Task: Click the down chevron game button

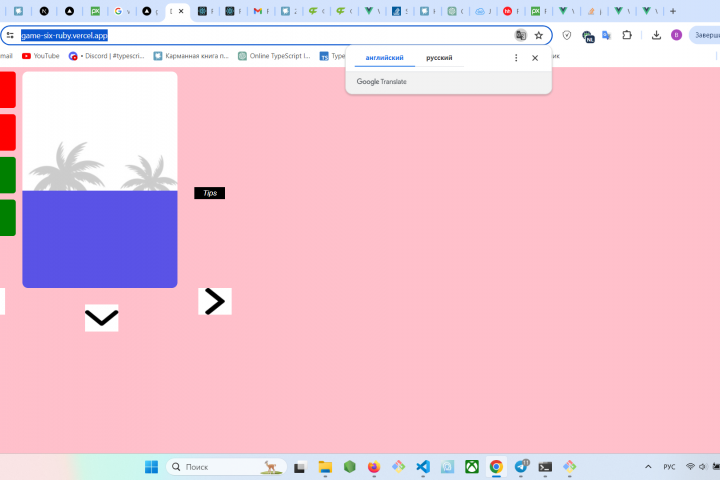Action: click(x=101, y=317)
